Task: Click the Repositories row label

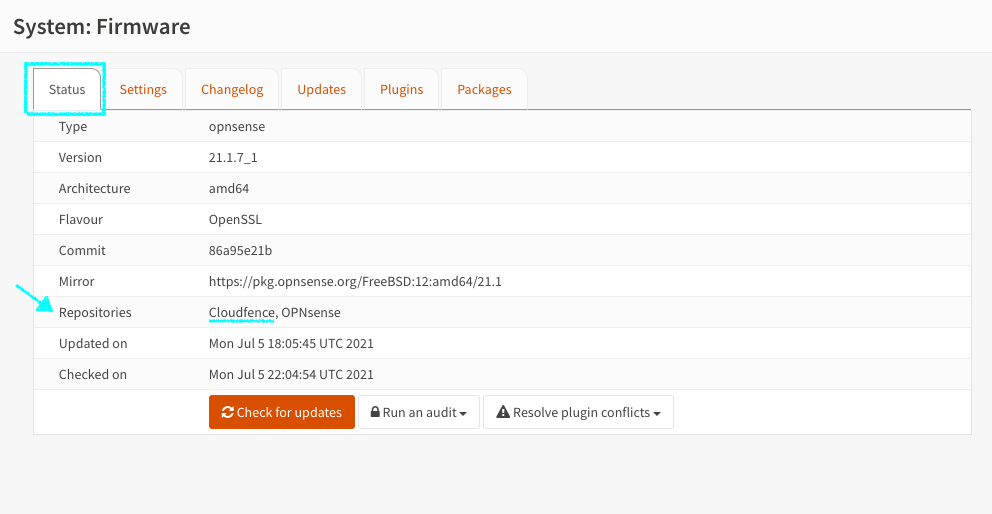Action: pos(95,312)
